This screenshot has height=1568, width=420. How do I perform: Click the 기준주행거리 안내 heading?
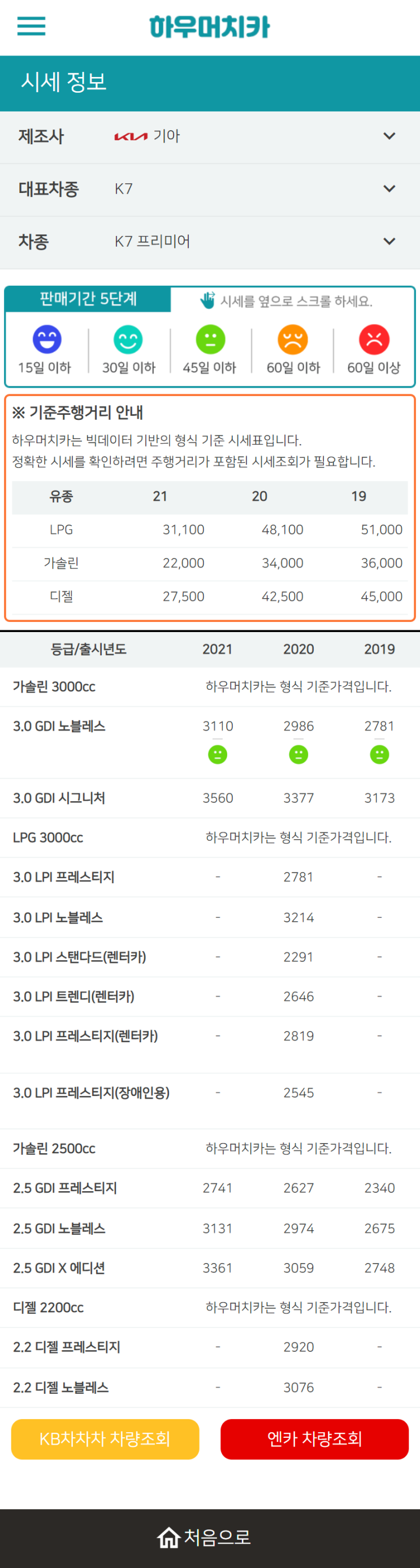pos(77,413)
